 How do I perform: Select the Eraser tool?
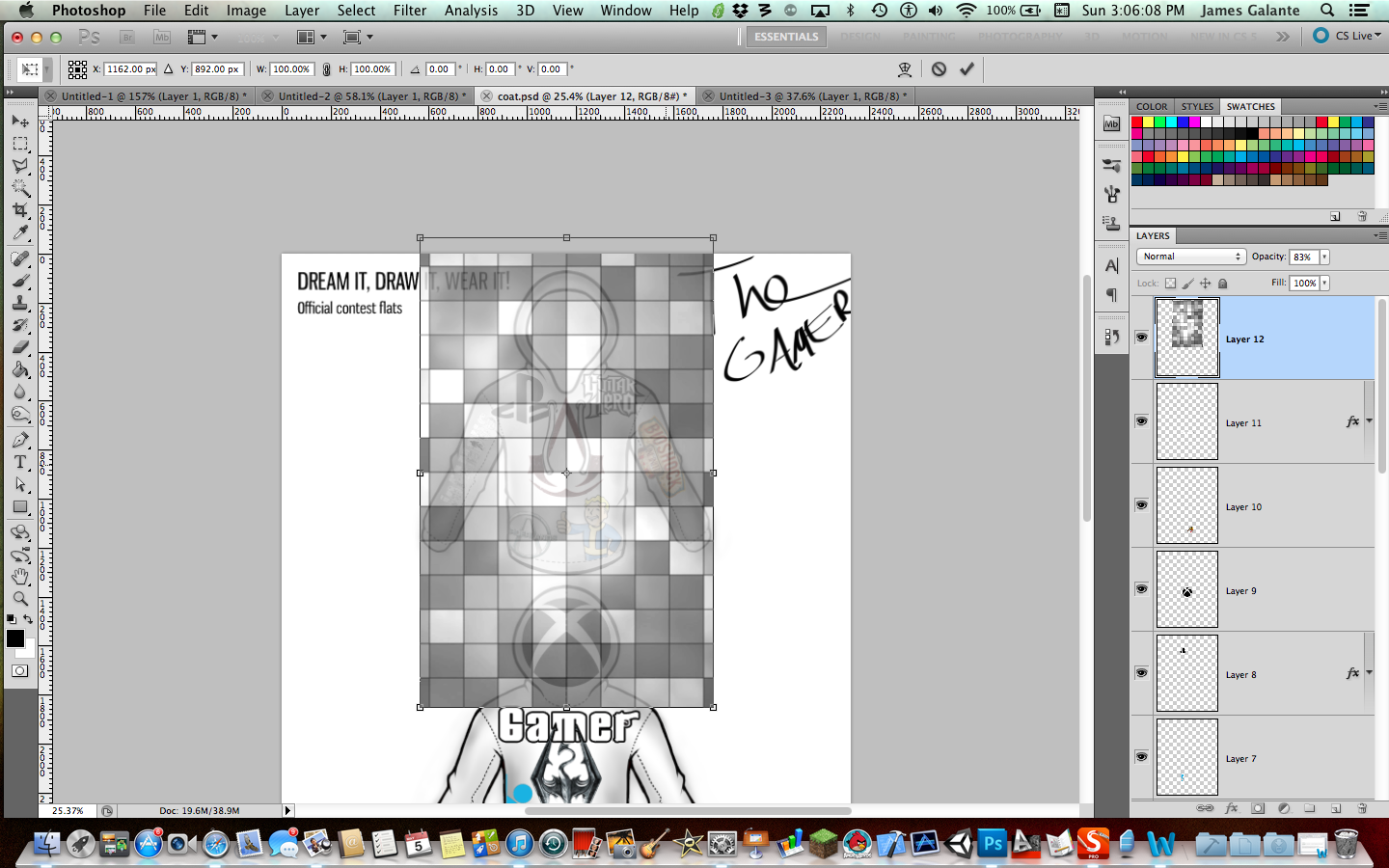(20, 347)
